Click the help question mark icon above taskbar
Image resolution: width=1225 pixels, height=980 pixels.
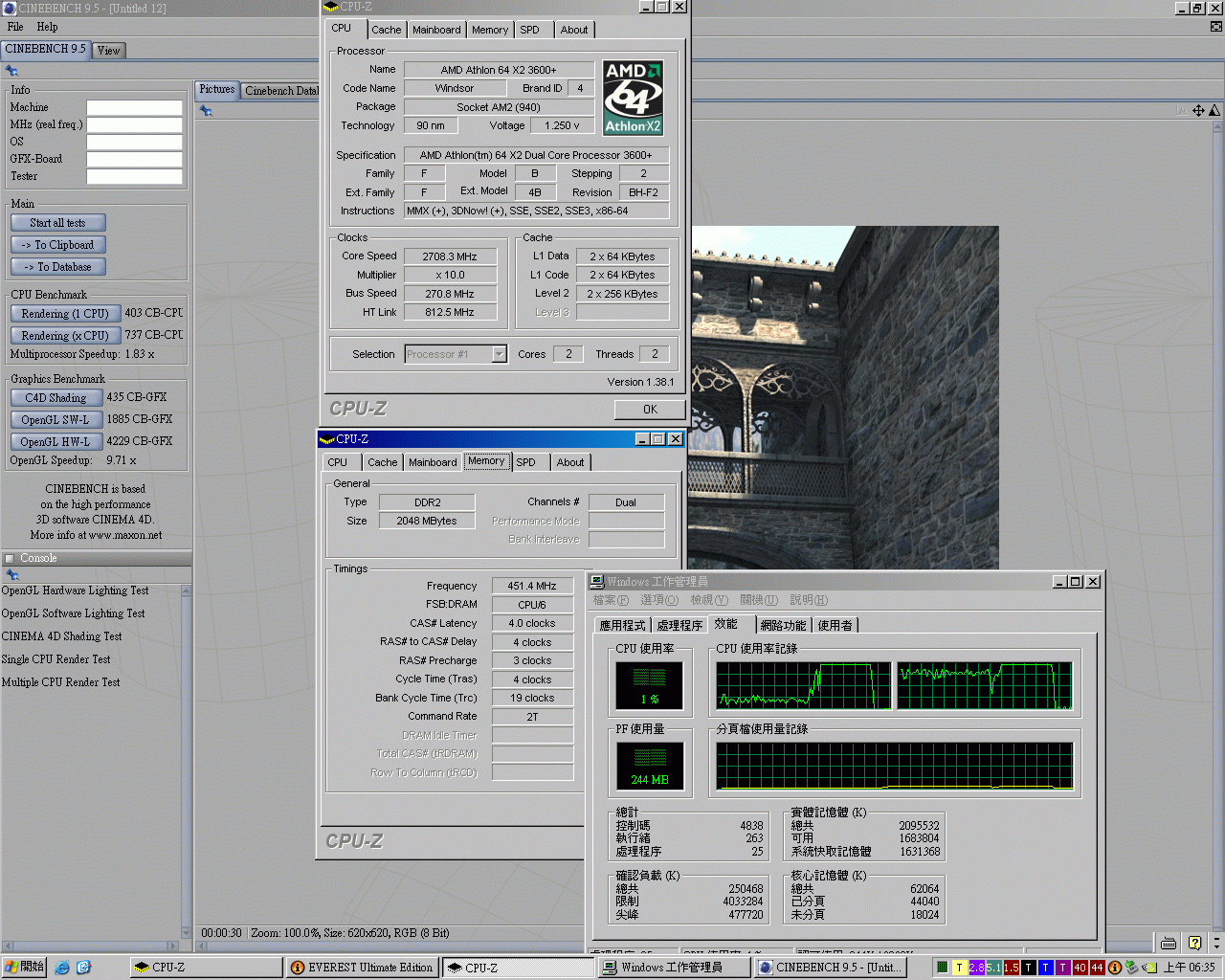tap(1194, 943)
